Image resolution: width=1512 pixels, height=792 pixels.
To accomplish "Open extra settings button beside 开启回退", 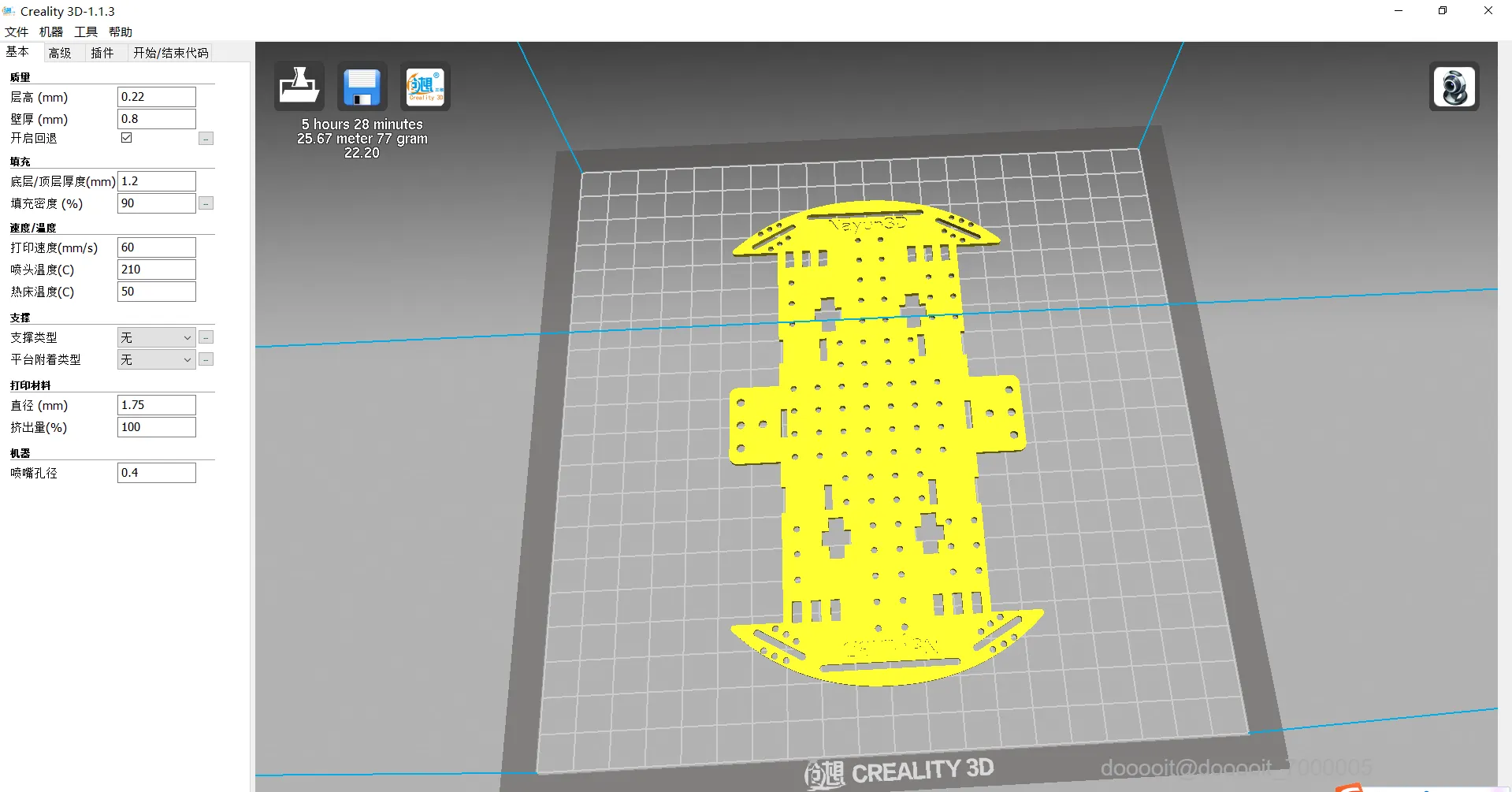I will (206, 139).
